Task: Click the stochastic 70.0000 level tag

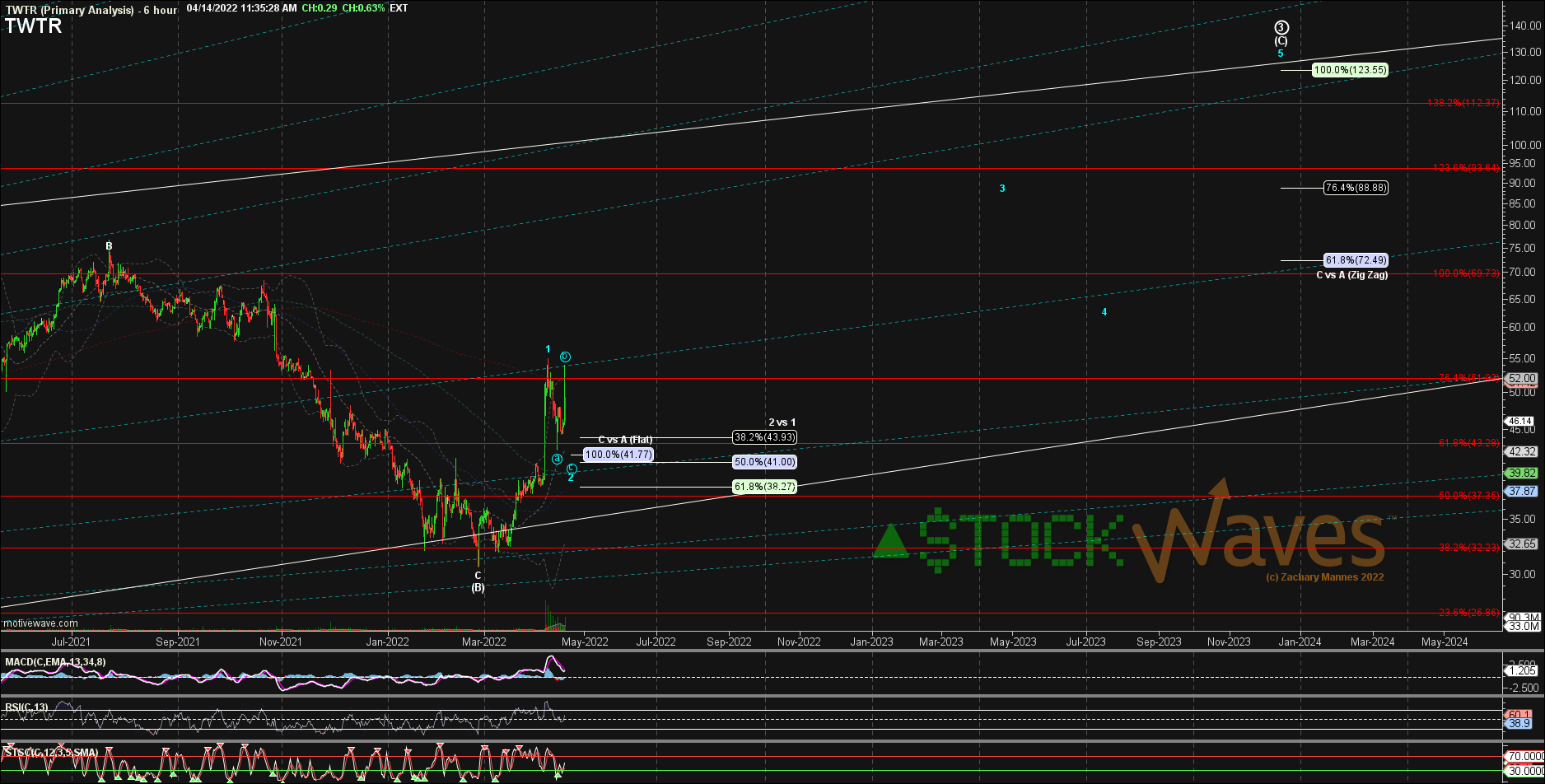Action: pyautogui.click(x=1524, y=756)
